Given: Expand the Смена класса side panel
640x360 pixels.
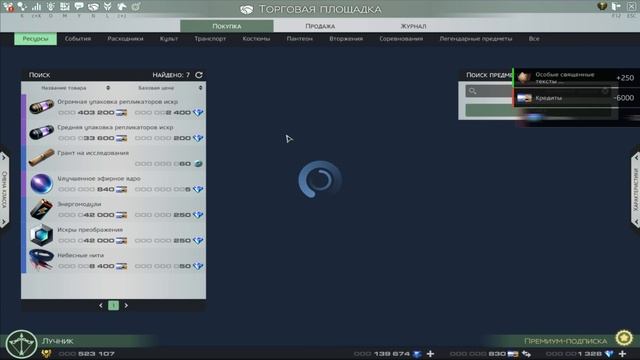Looking at the screenshot, I should [x=4, y=190].
